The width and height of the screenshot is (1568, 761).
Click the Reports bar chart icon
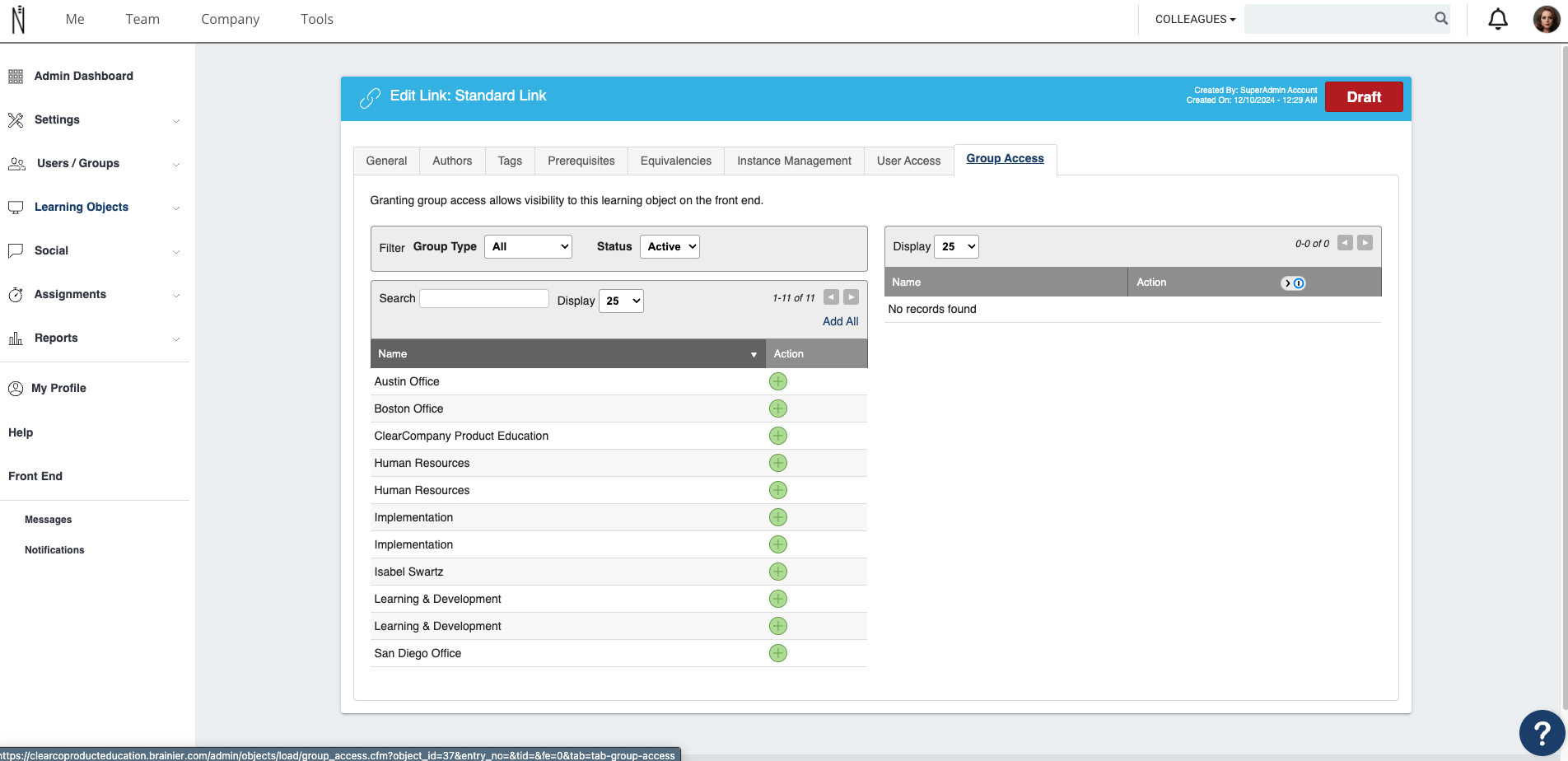tap(16, 338)
